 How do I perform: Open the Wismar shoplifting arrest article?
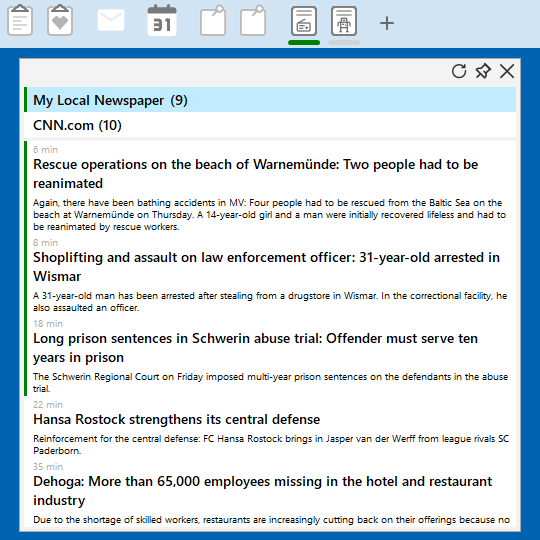266,267
